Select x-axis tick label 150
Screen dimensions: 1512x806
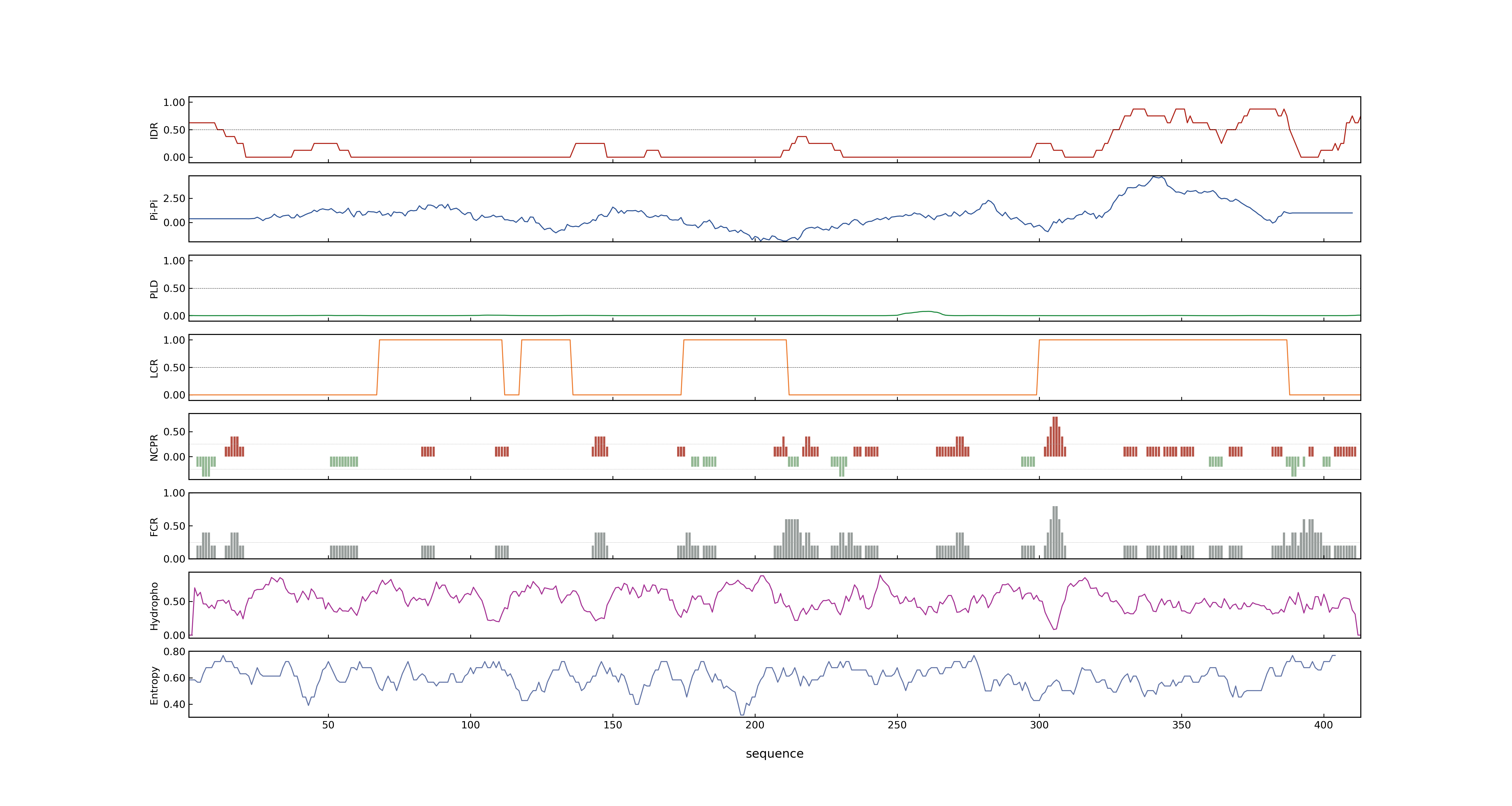(x=613, y=725)
